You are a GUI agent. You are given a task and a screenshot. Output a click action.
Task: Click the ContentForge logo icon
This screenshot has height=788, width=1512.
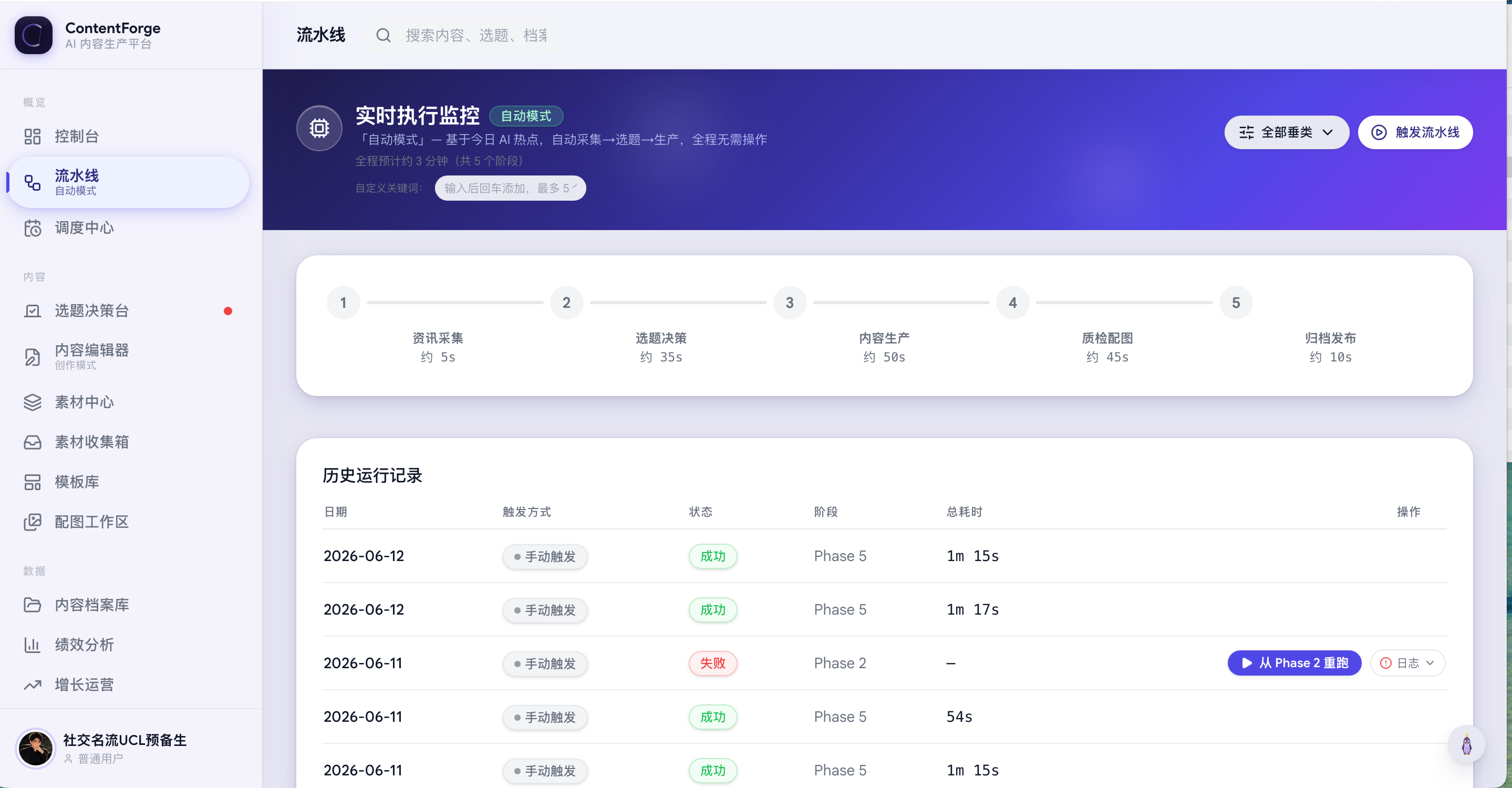point(34,35)
